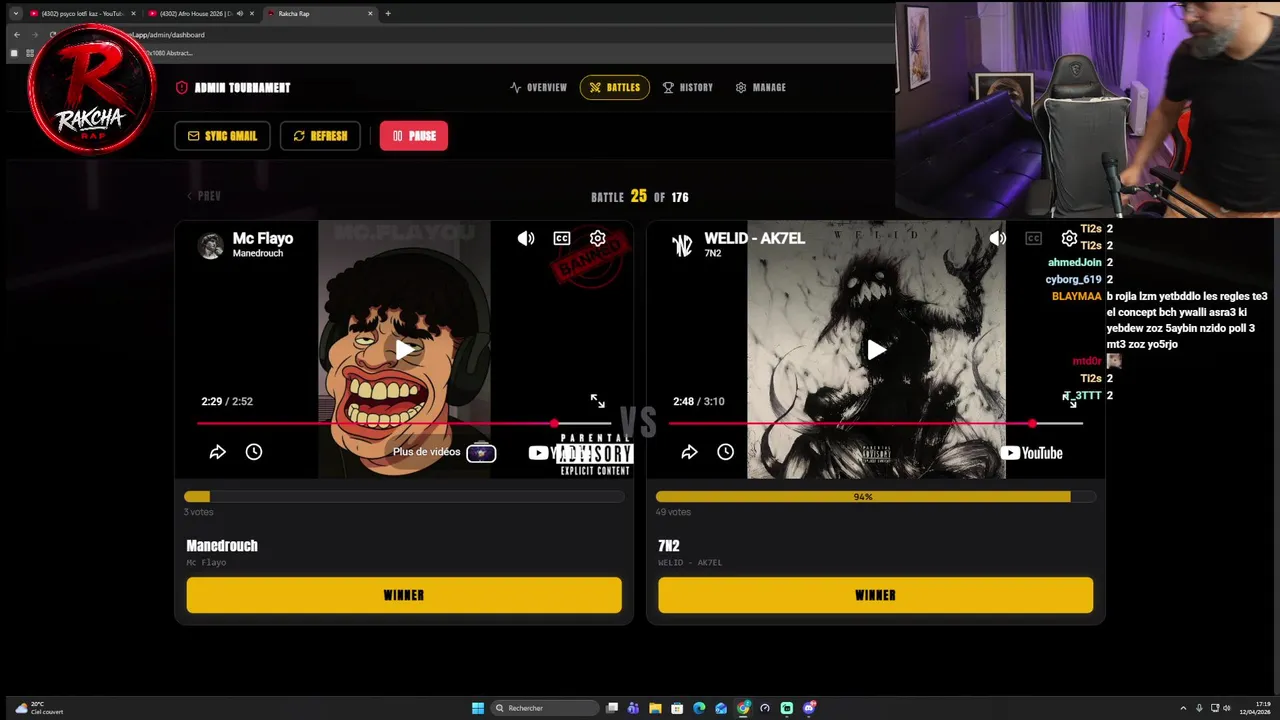Screen dimensions: 1280x720
Task: Share the Mc Flayo video
Action: 217,452
